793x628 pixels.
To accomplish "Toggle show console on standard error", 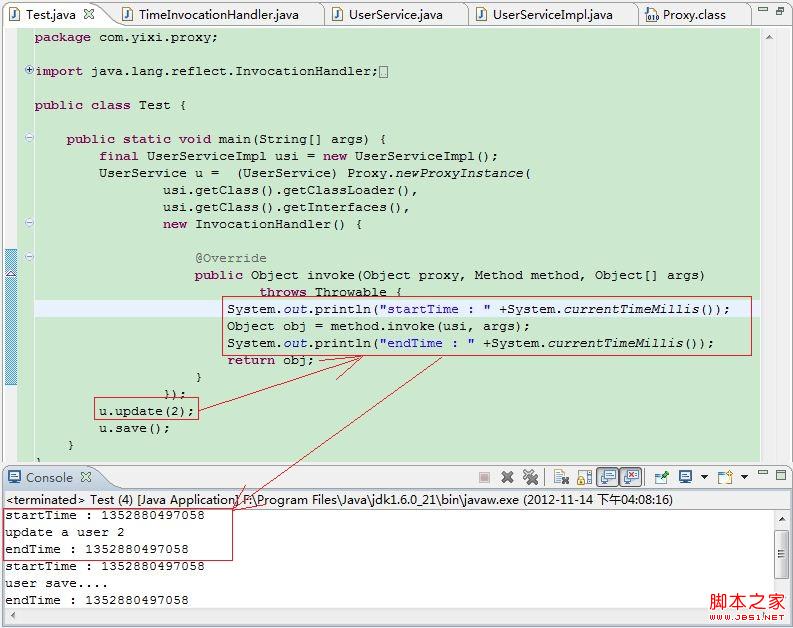I will pyautogui.click(x=631, y=477).
